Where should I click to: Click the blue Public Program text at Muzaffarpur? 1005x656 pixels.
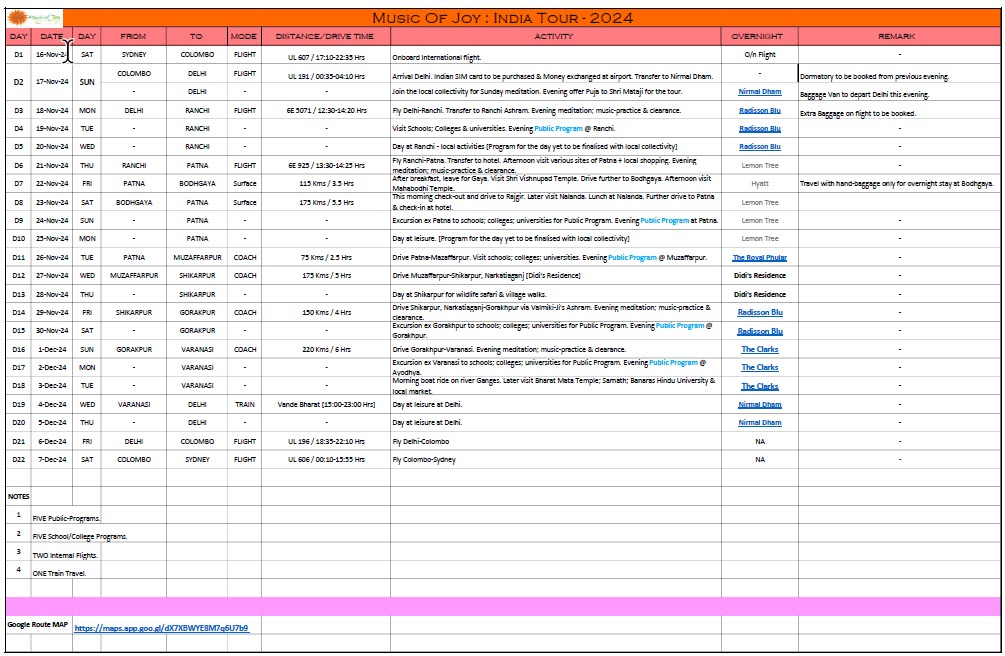632,257
